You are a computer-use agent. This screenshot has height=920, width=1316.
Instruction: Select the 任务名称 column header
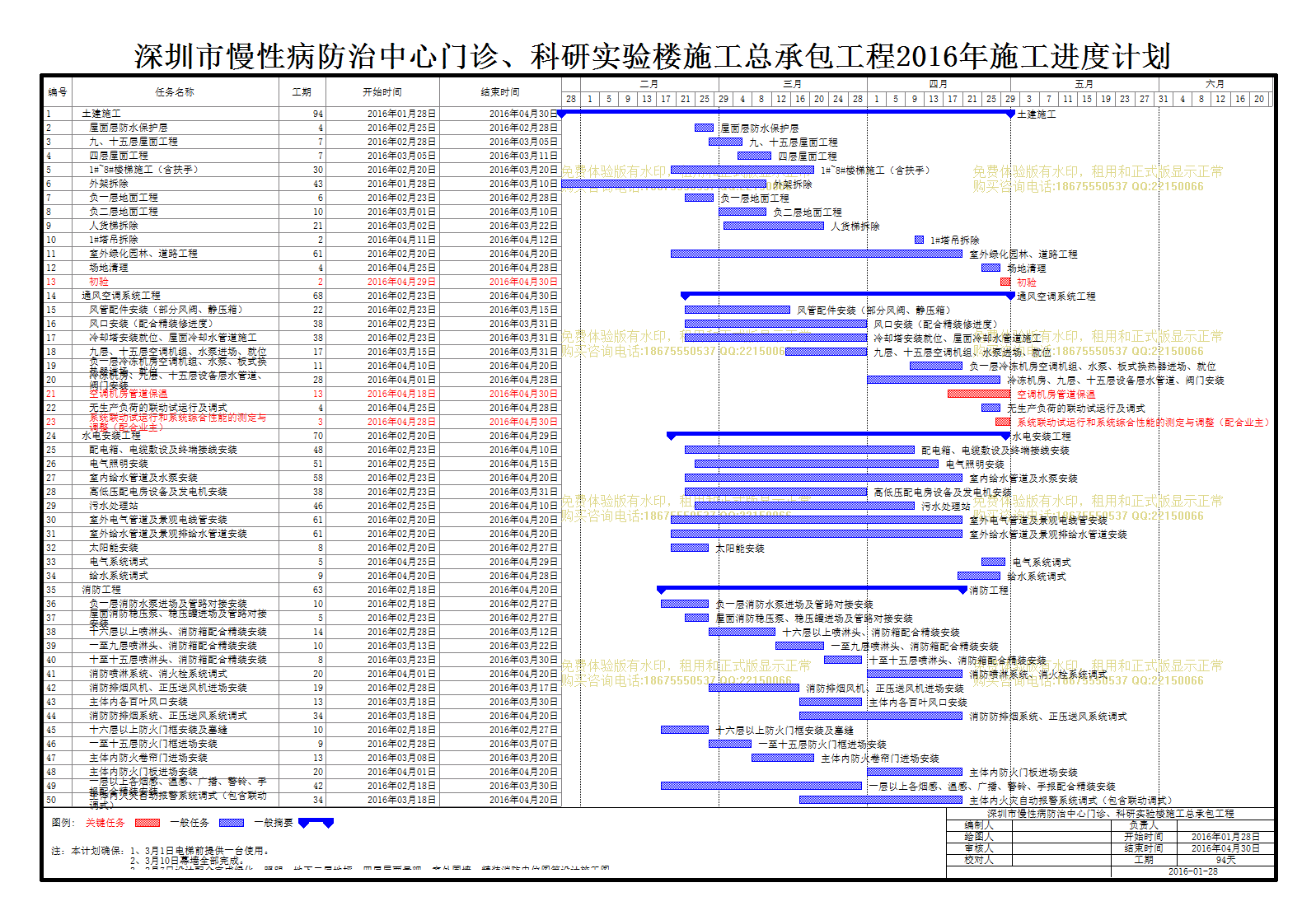[x=175, y=92]
